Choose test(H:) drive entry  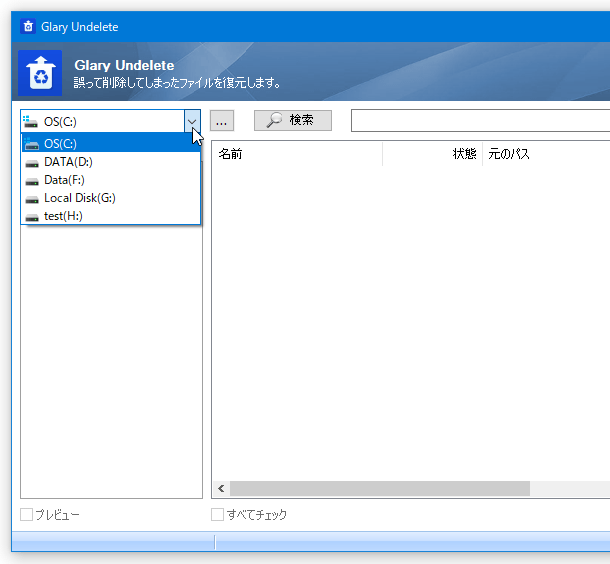click(x=111, y=216)
